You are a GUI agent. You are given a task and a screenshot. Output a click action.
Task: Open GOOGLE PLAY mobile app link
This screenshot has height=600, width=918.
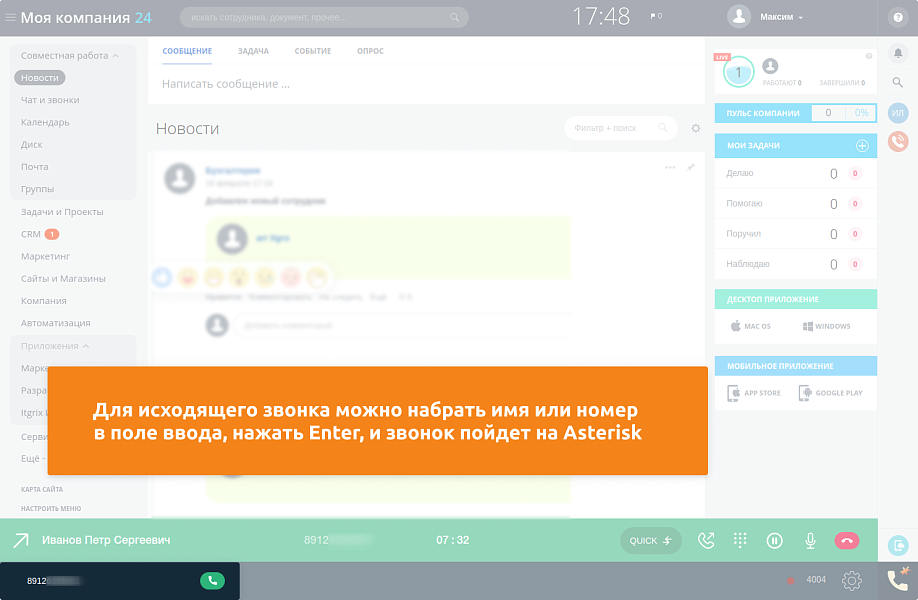click(x=833, y=392)
